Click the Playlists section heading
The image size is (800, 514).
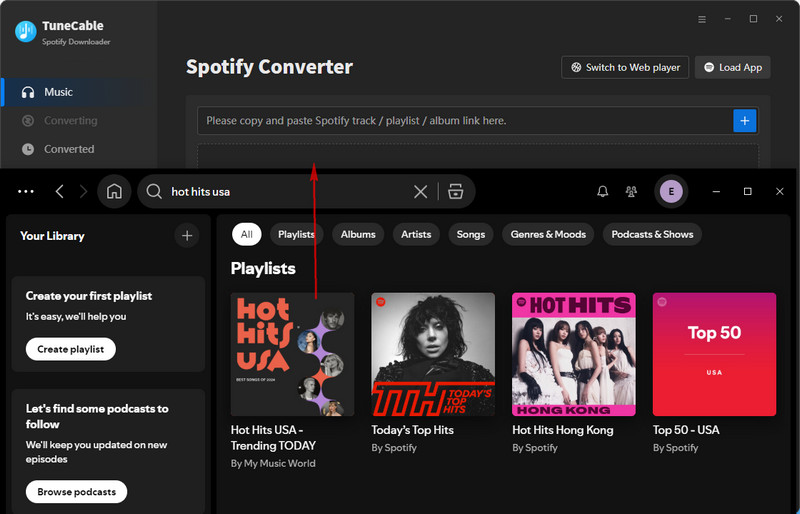(x=263, y=268)
